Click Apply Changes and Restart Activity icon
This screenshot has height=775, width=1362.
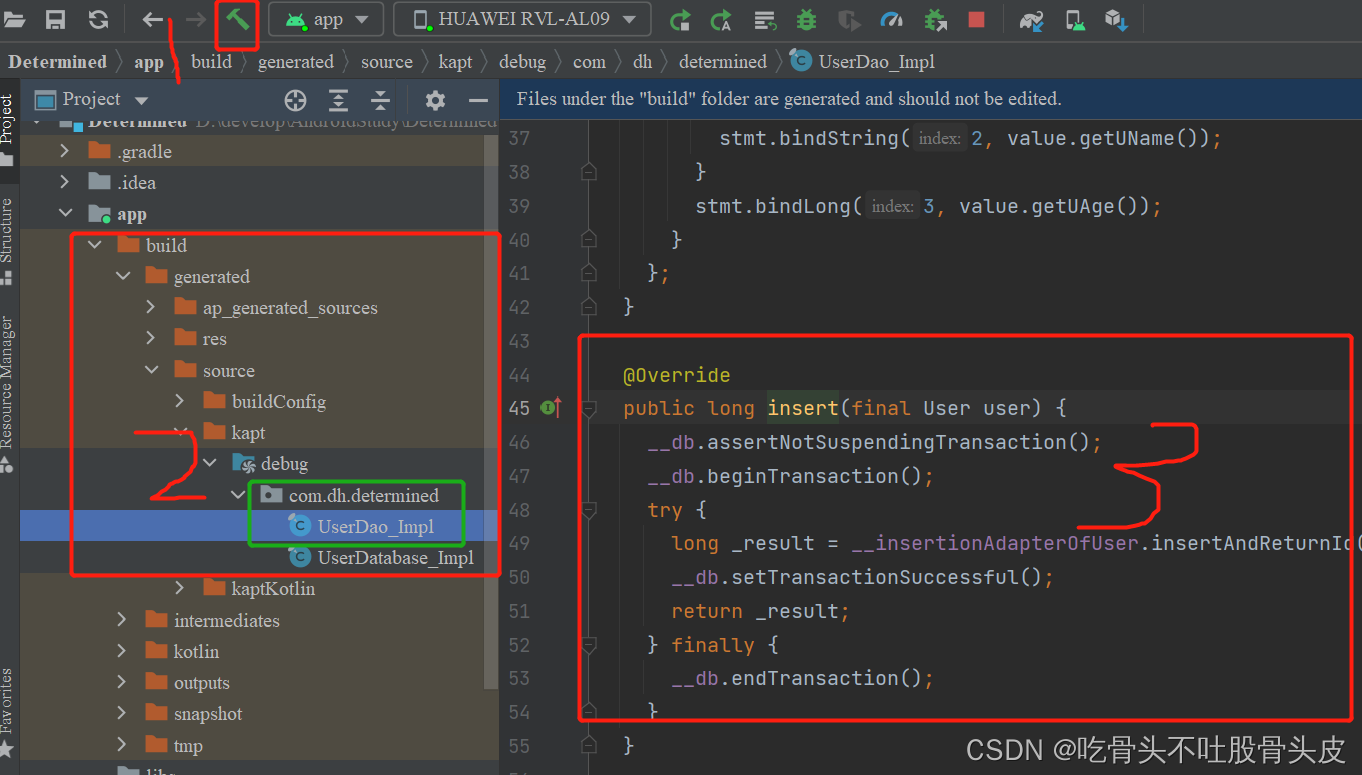721,19
